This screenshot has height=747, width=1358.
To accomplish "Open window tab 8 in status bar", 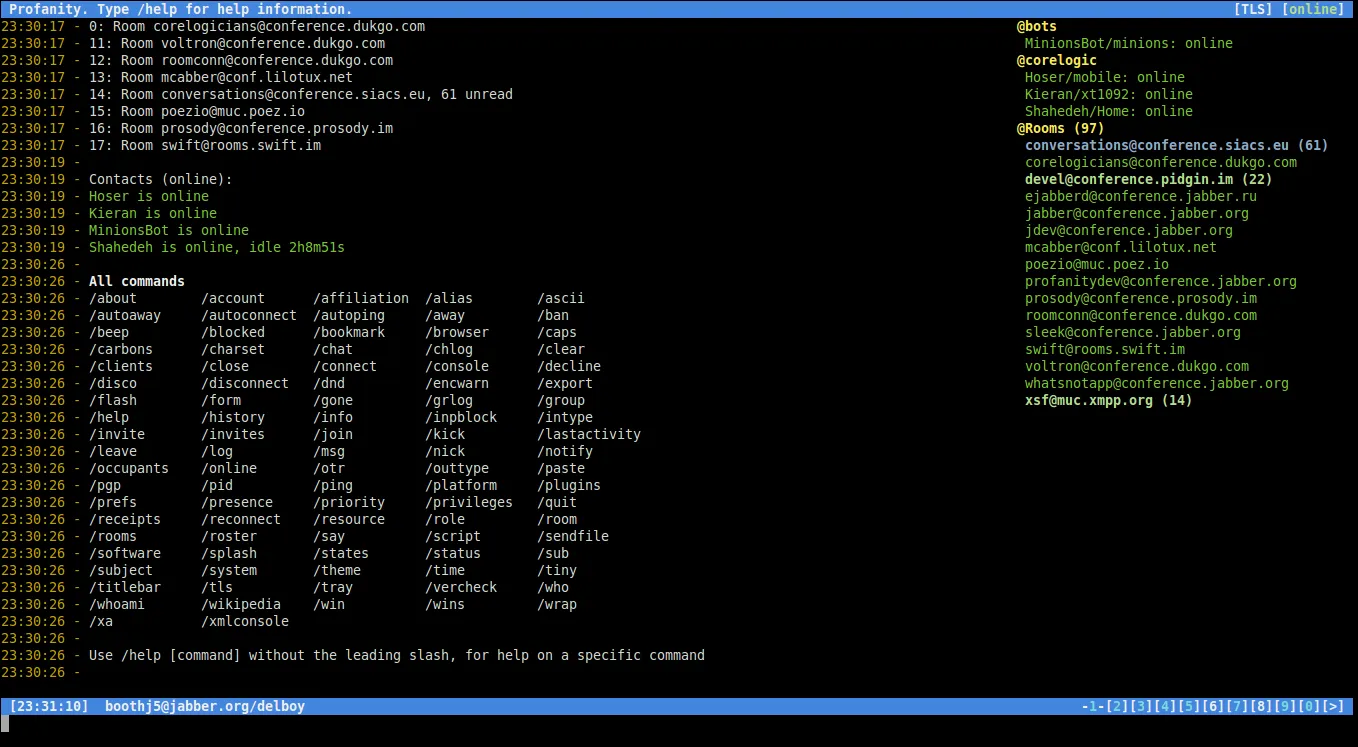I will tap(1261, 706).
